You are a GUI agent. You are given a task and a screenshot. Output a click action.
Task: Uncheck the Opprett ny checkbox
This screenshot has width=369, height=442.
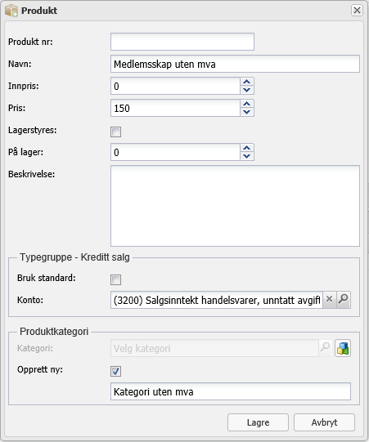click(x=116, y=371)
